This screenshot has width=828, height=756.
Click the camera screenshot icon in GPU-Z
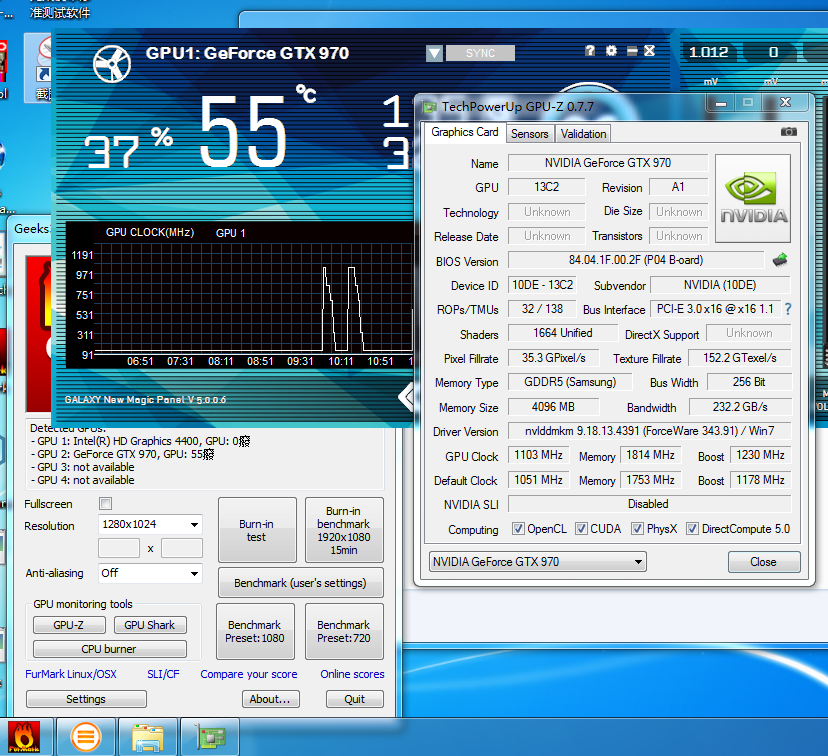(x=789, y=132)
